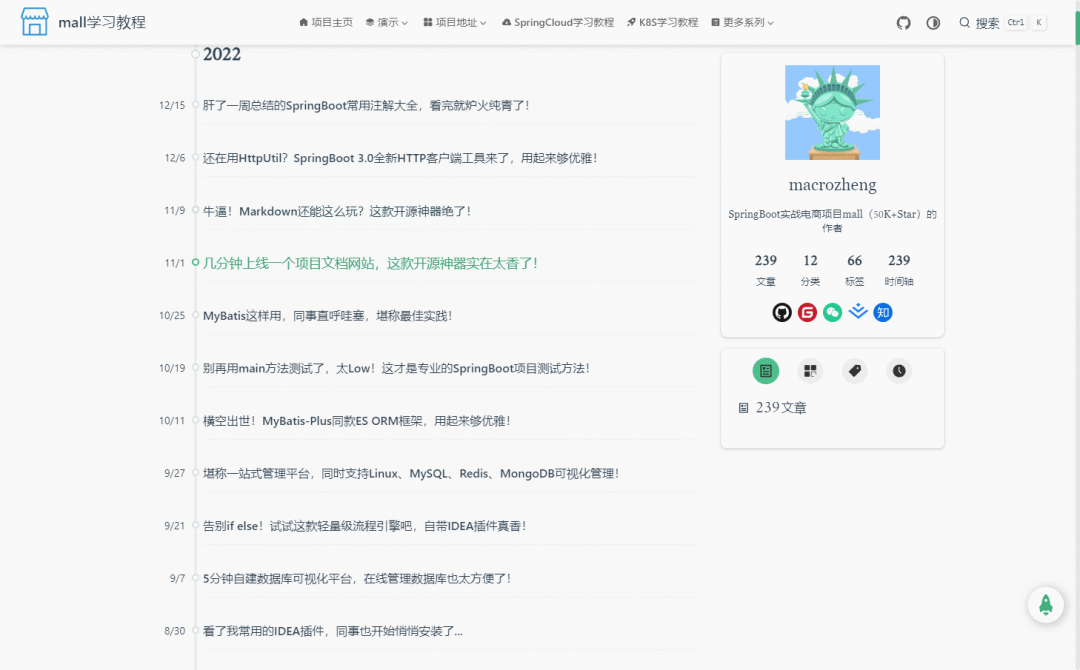This screenshot has height=670, width=1080.
Task: Click the rocket back-to-top button
Action: pyautogui.click(x=1046, y=605)
